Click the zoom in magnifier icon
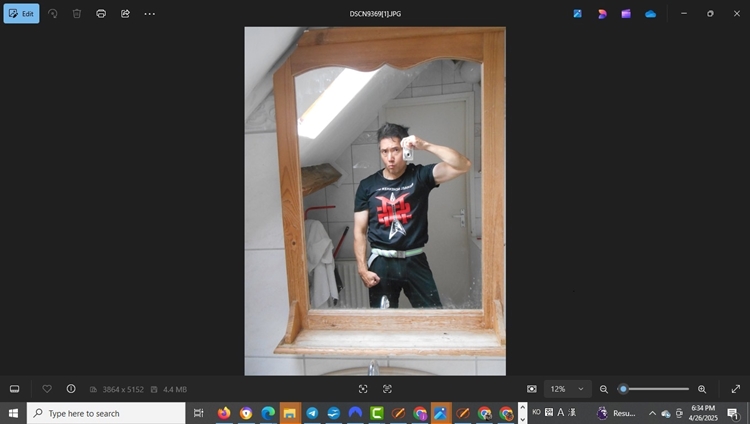 [702, 389]
